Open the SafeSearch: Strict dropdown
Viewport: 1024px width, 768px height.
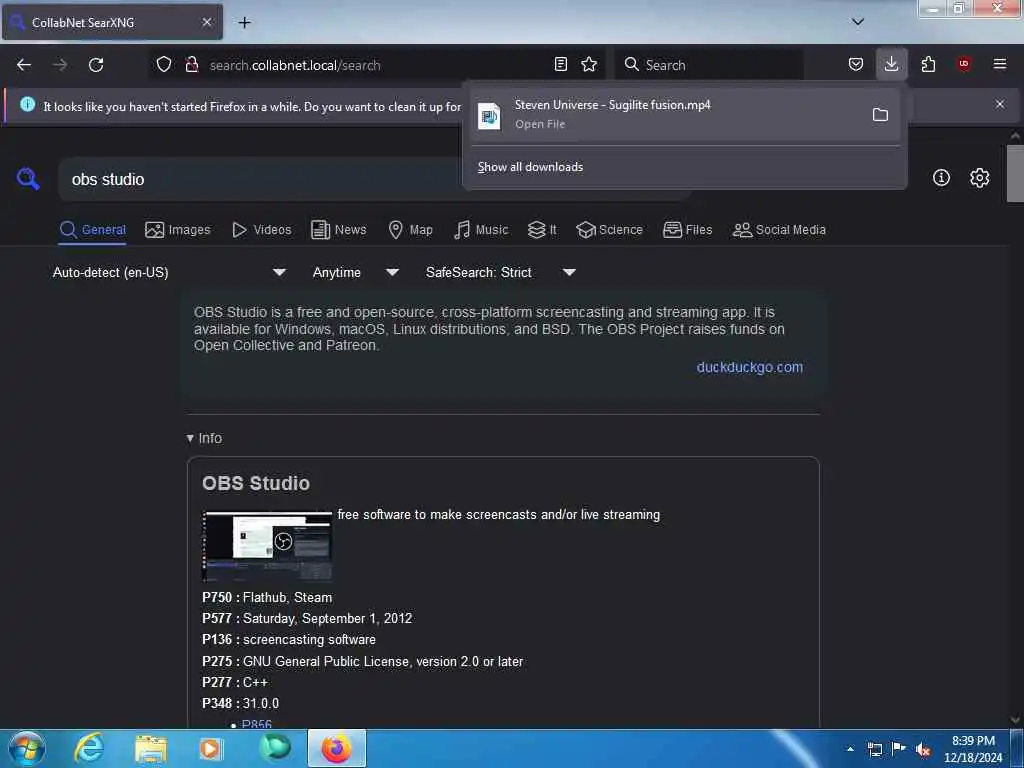500,272
